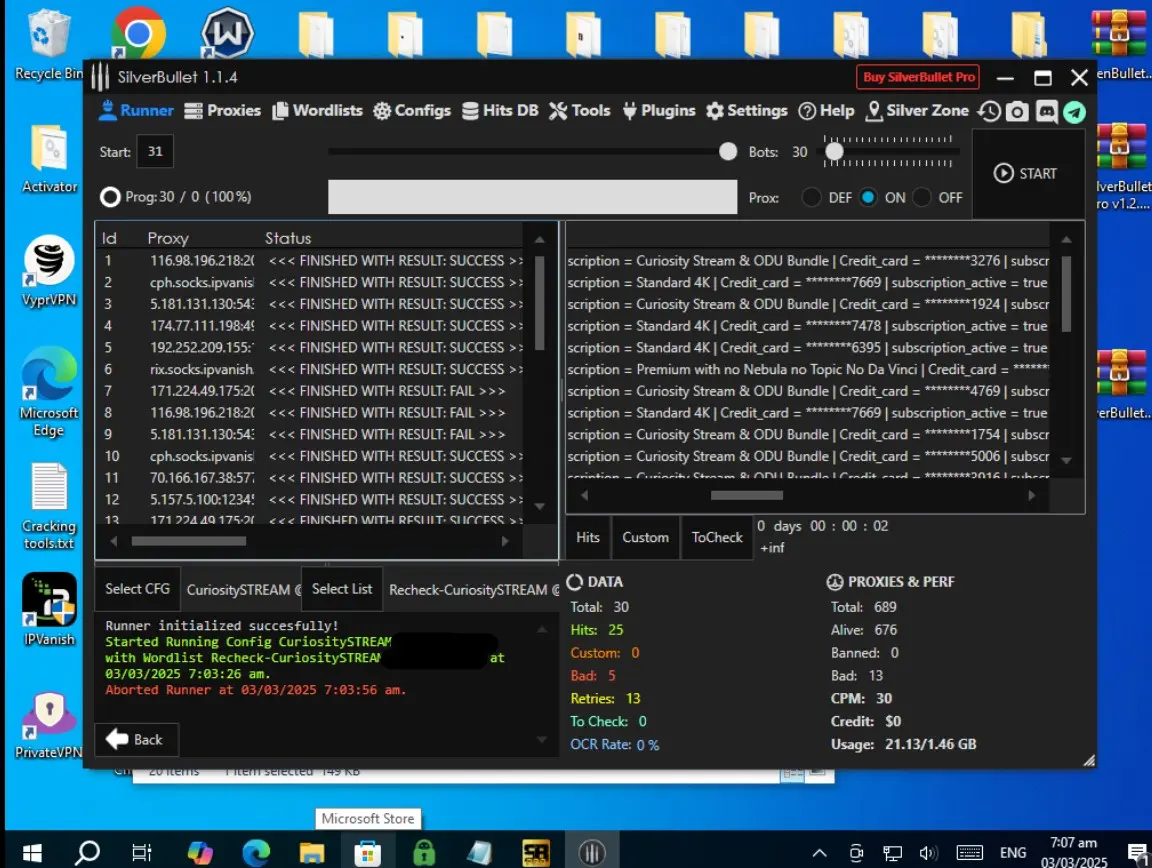Switch to the Hits tab
This screenshot has height=868, width=1152.
click(588, 537)
